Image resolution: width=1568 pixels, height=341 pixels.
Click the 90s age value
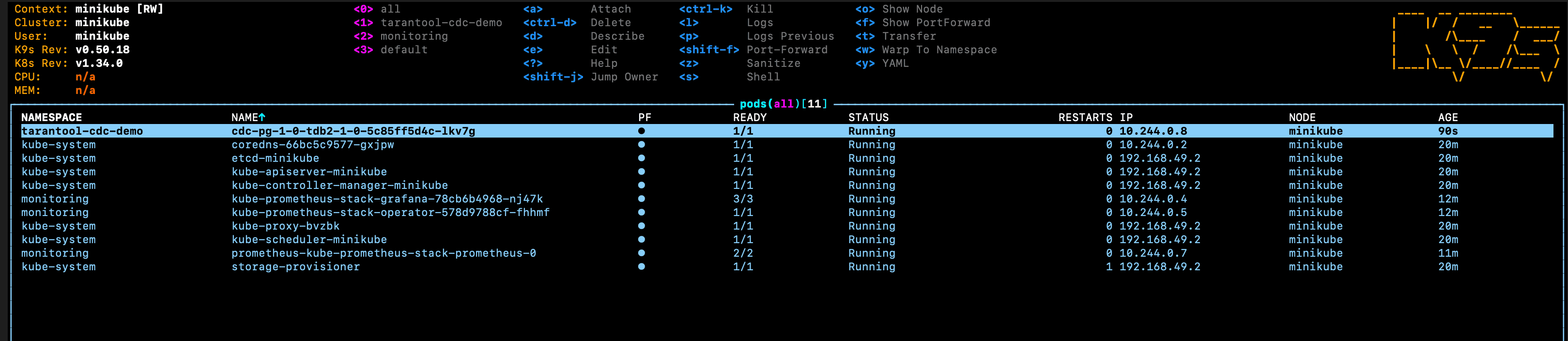[x=1447, y=131]
